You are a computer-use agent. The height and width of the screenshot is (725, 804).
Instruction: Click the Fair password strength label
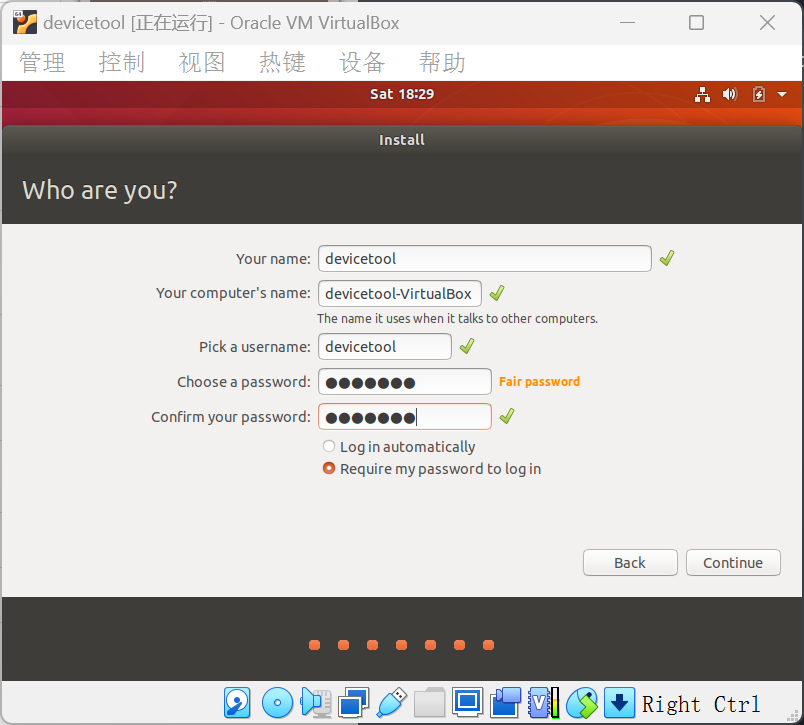[539, 381]
